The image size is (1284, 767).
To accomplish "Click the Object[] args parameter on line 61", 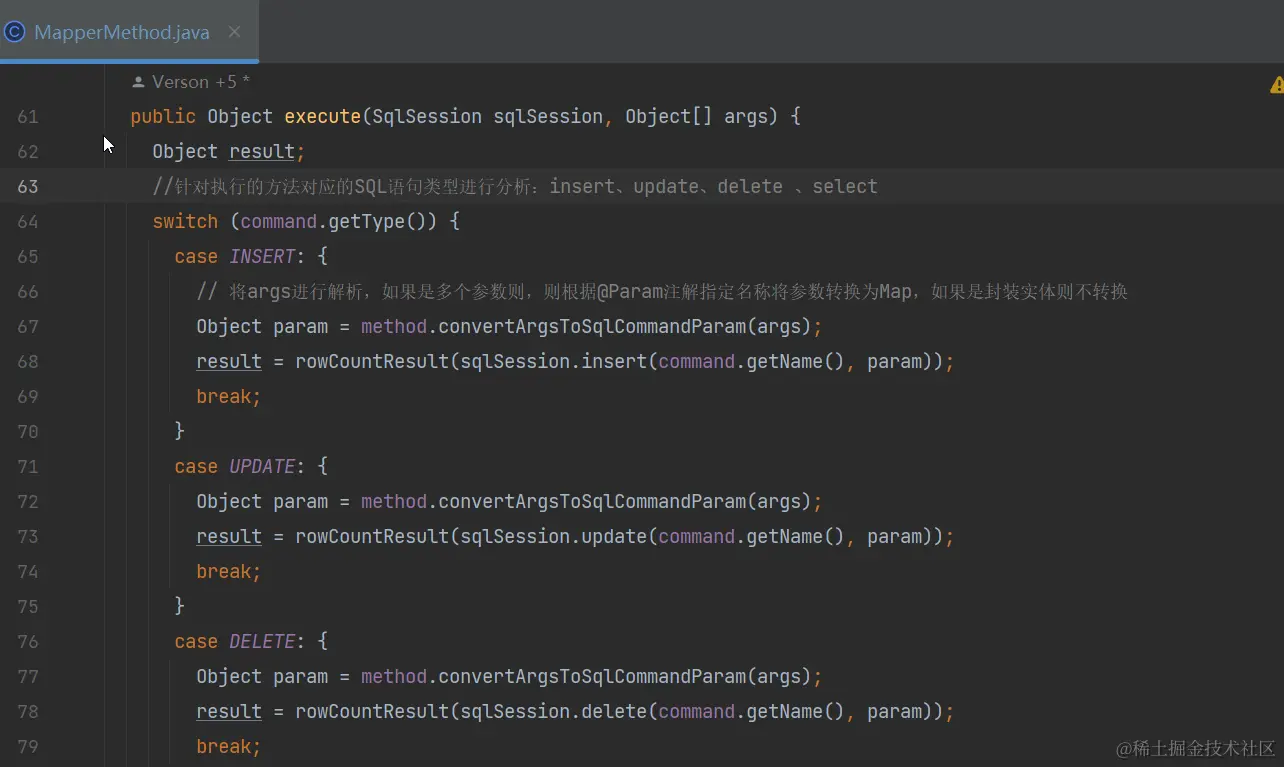I will [x=697, y=117].
